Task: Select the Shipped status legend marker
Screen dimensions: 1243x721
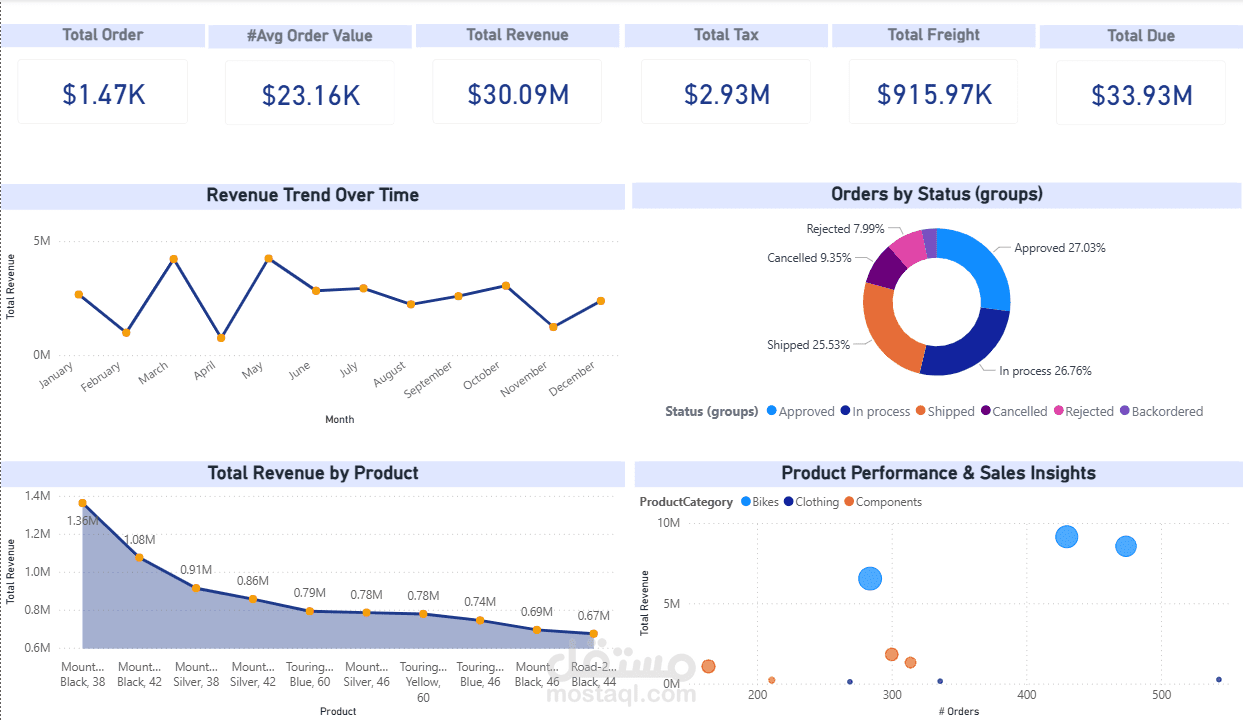Action: click(x=923, y=411)
